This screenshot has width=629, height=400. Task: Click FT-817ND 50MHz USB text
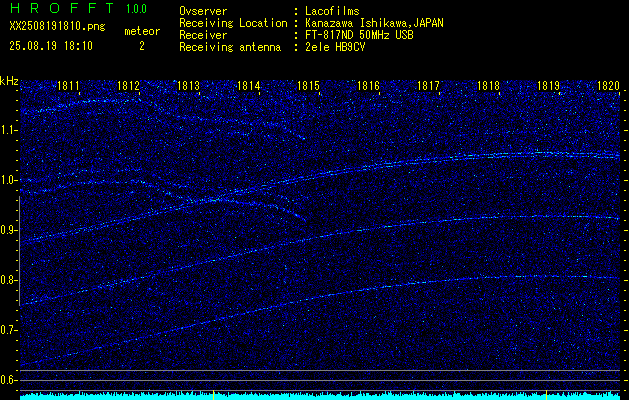coord(359,35)
